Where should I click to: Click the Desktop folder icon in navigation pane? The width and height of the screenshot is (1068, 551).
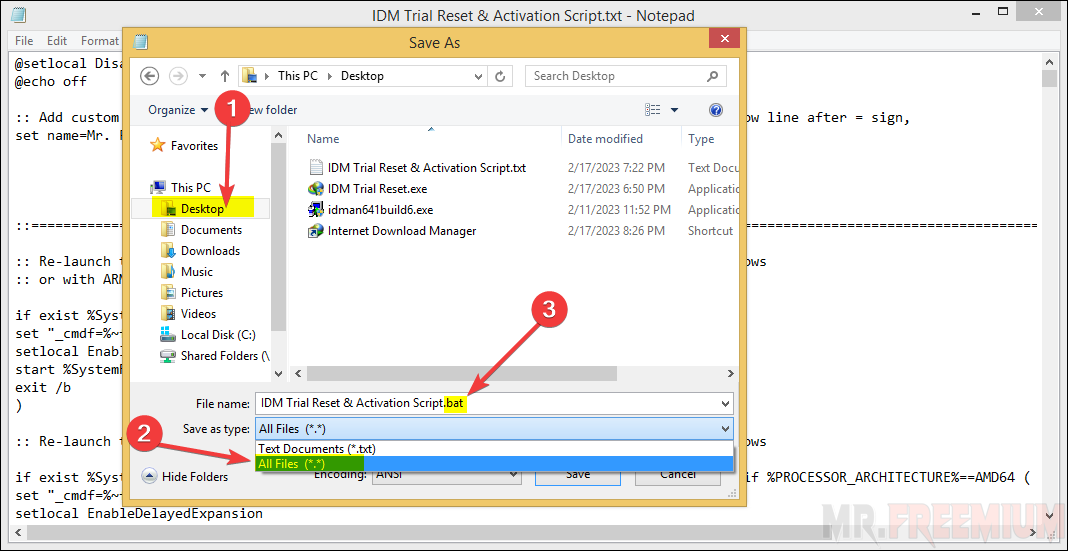tap(168, 208)
